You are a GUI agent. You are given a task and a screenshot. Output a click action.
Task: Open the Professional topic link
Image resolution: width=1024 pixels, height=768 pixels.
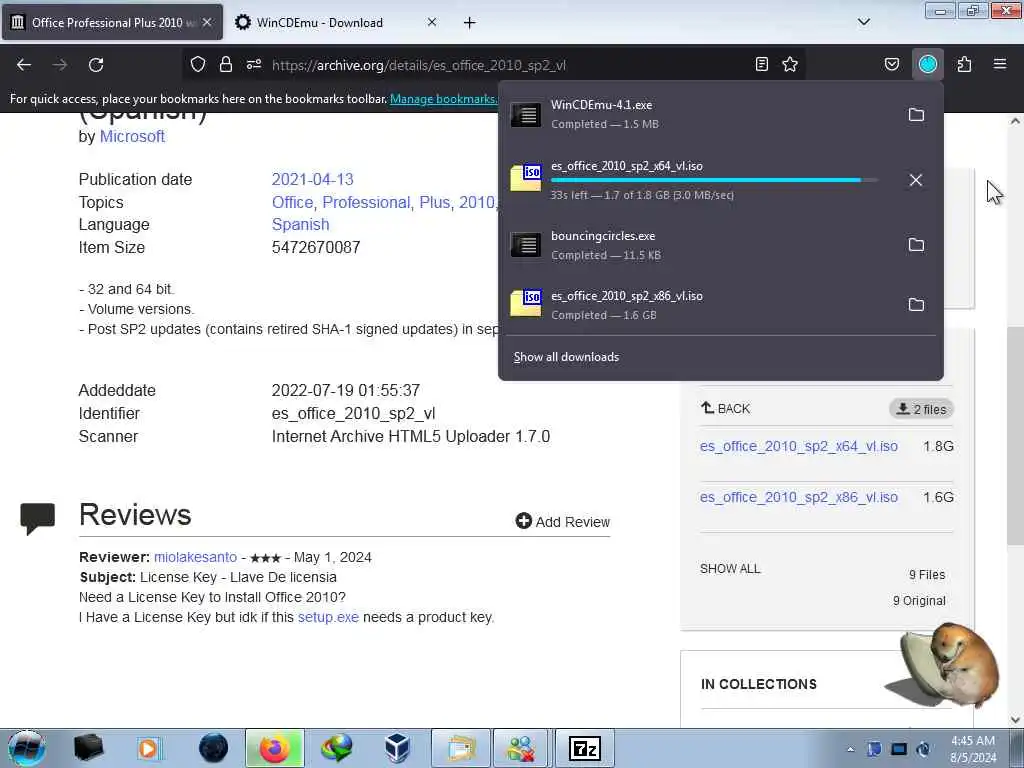[367, 202]
